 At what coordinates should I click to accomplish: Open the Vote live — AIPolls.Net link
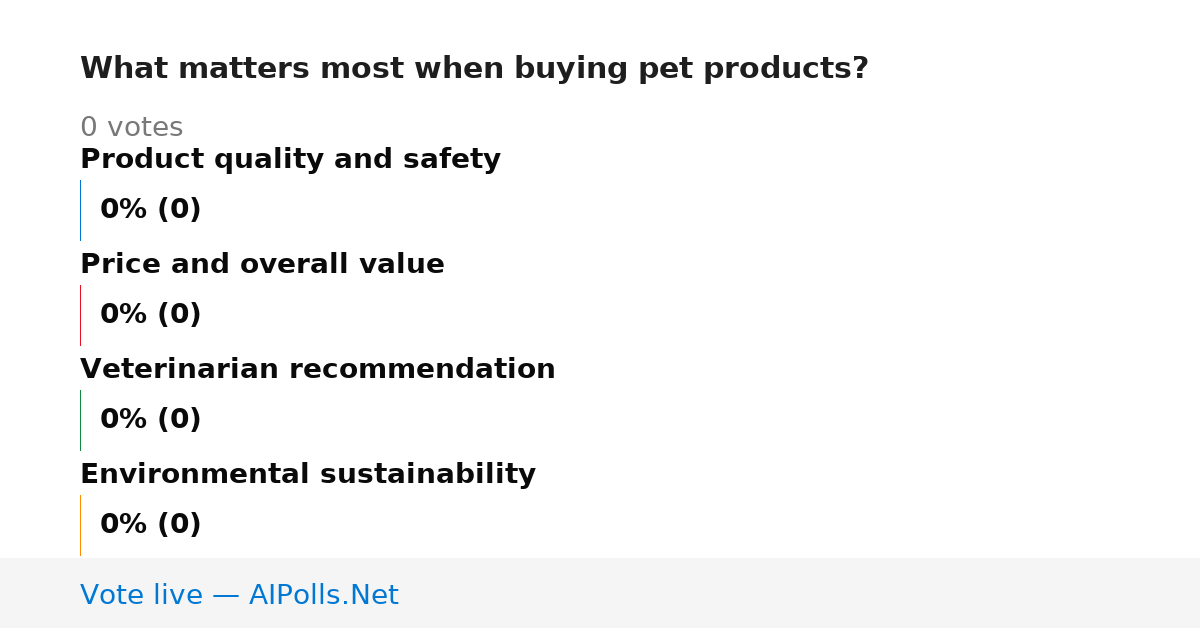coord(239,596)
